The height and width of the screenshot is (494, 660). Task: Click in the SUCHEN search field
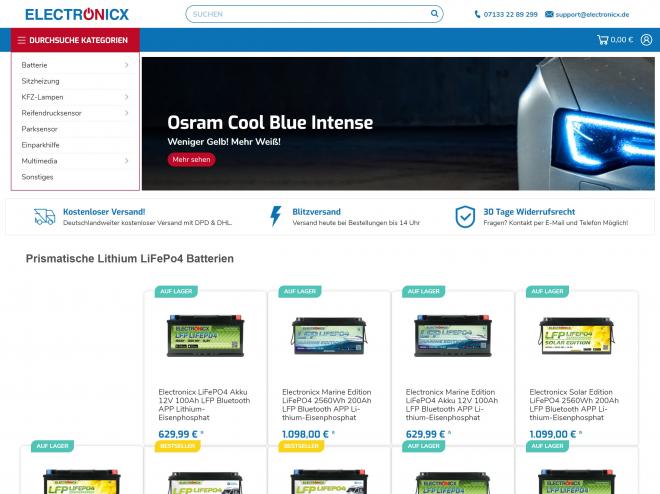(314, 14)
